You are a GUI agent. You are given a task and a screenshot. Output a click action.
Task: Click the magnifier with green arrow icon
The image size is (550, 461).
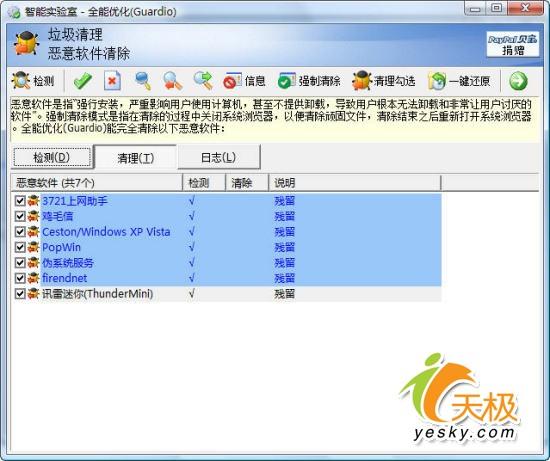click(x=203, y=81)
